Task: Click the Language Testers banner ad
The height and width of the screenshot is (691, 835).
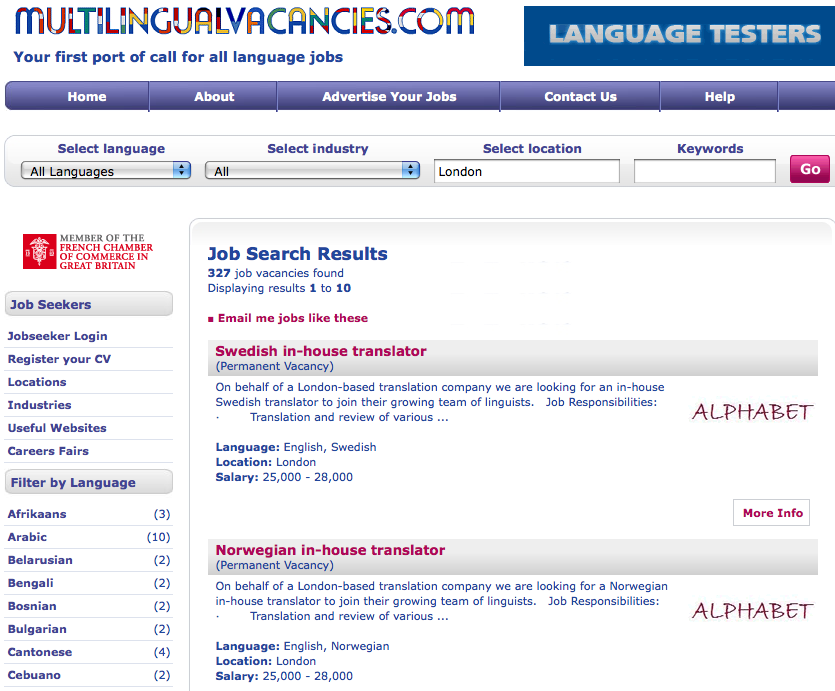Action: (x=679, y=36)
